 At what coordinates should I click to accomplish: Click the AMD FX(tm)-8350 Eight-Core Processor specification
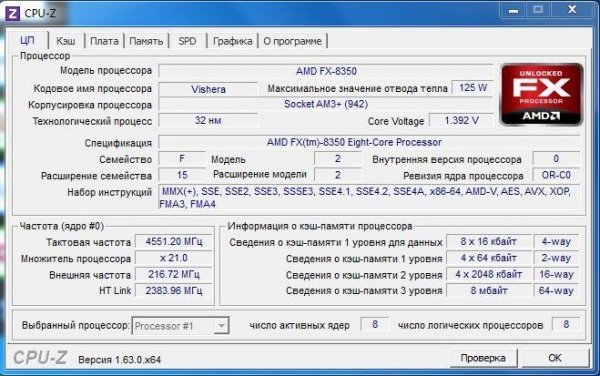369,142
